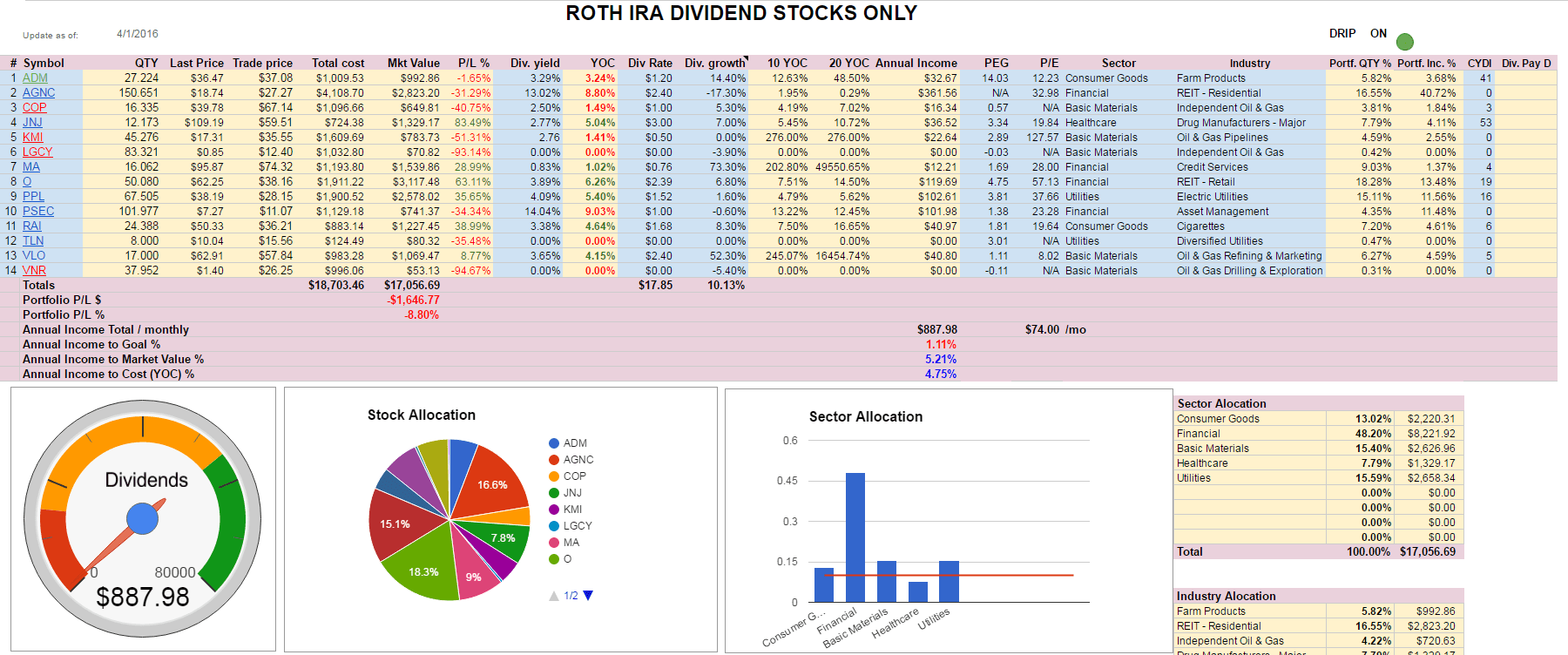Select total market value $17,056.69 in Totals row
The image size is (1568, 655).
412,286
